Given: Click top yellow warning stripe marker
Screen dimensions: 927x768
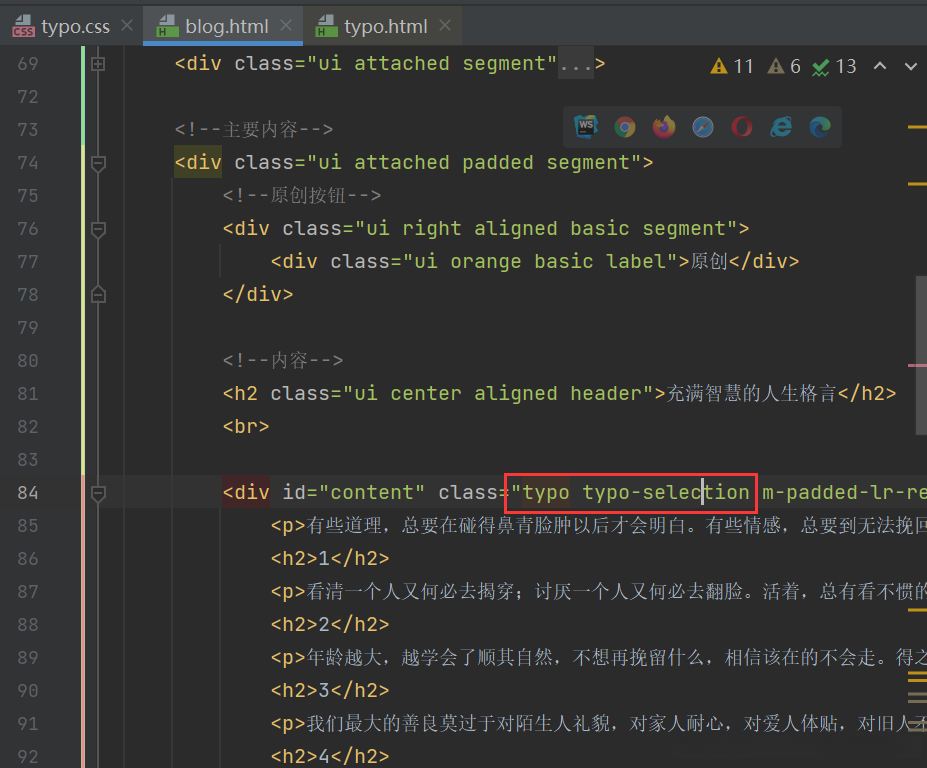Looking at the screenshot, I should [917, 127].
